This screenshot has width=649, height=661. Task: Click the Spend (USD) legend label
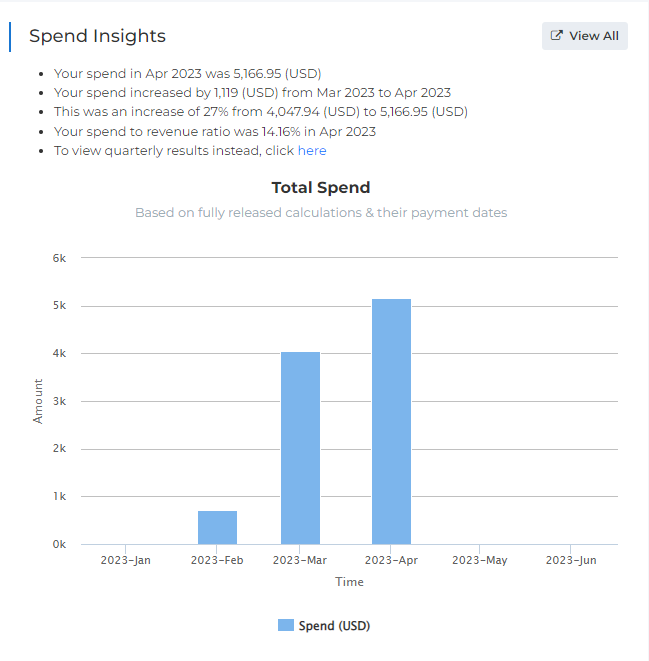pos(334,626)
